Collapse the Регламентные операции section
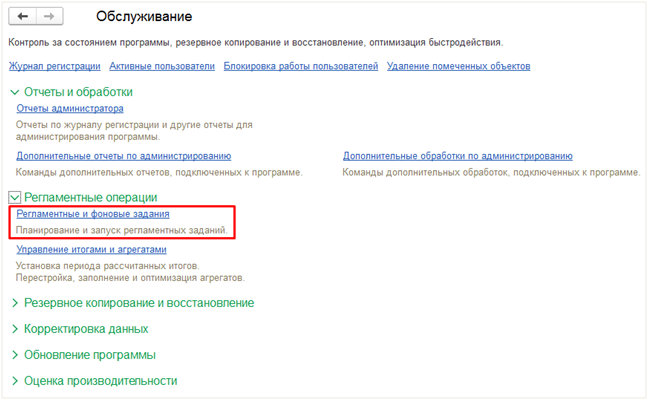 pos(15,198)
